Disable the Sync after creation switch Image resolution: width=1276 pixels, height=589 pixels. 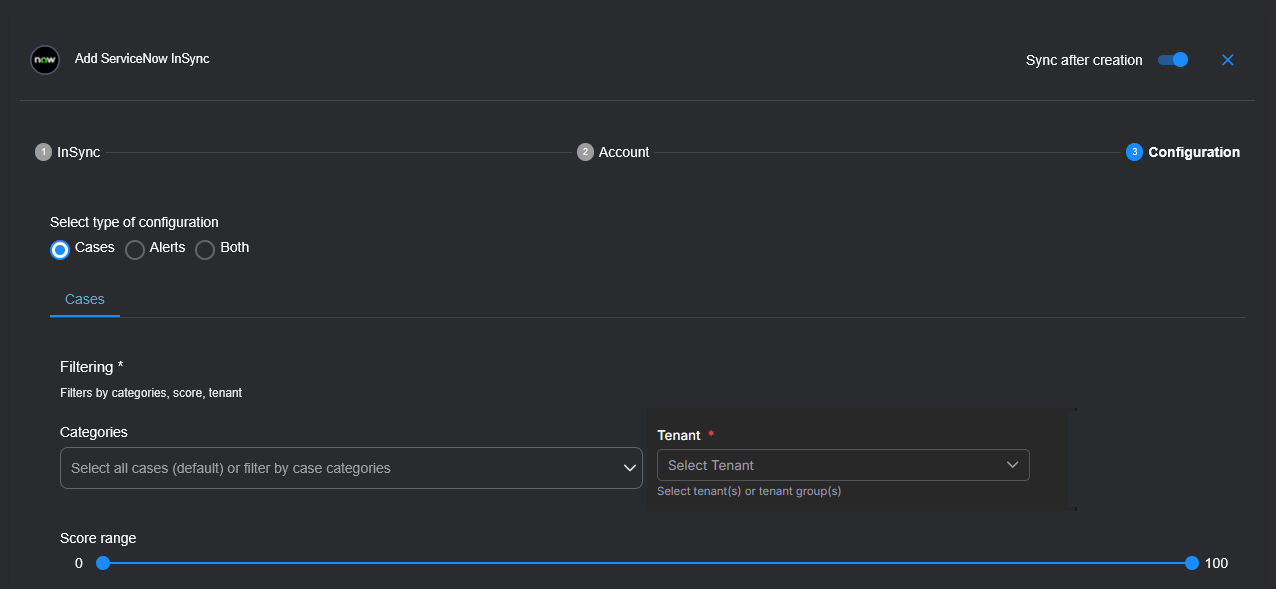pos(1173,60)
